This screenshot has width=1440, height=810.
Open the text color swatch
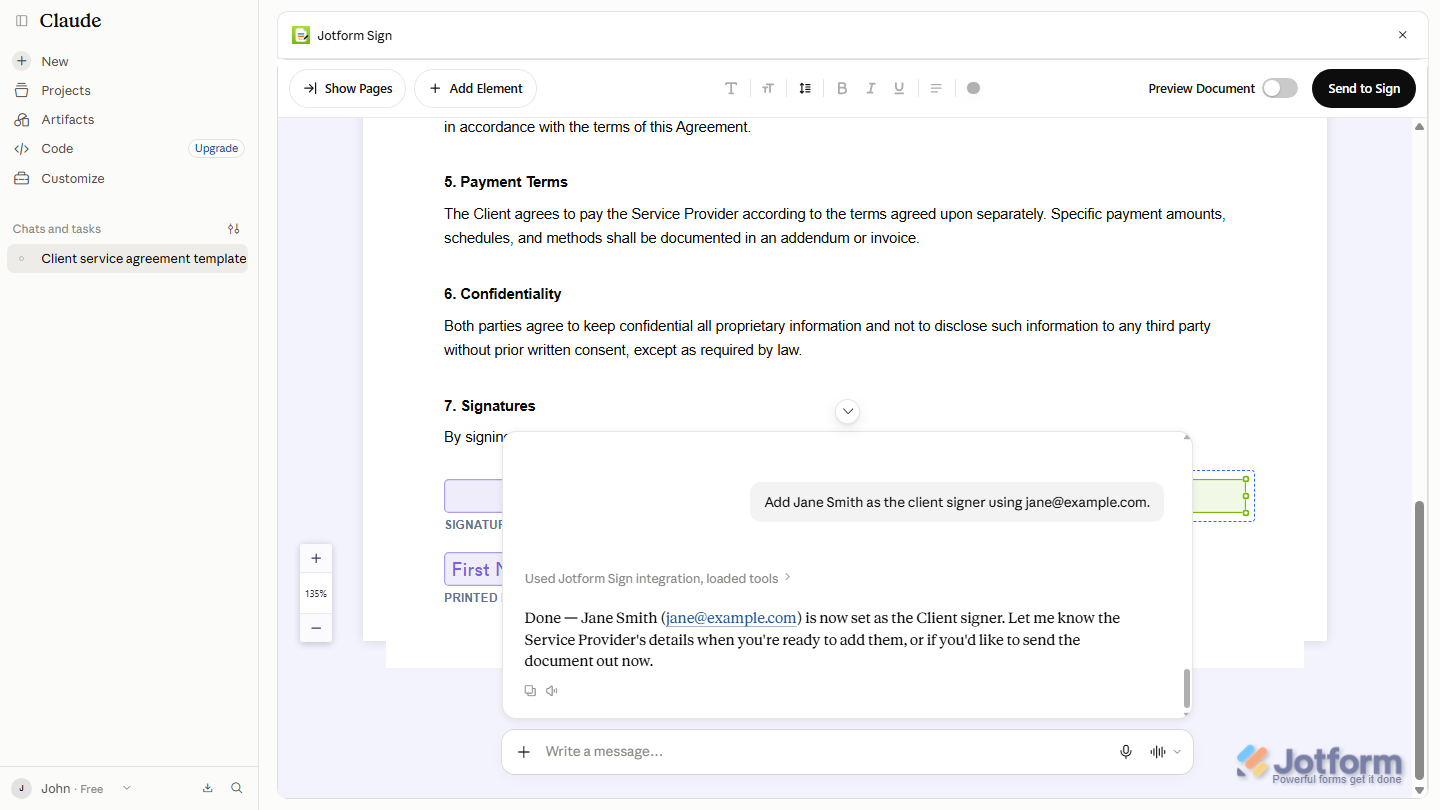pyautogui.click(x=974, y=88)
